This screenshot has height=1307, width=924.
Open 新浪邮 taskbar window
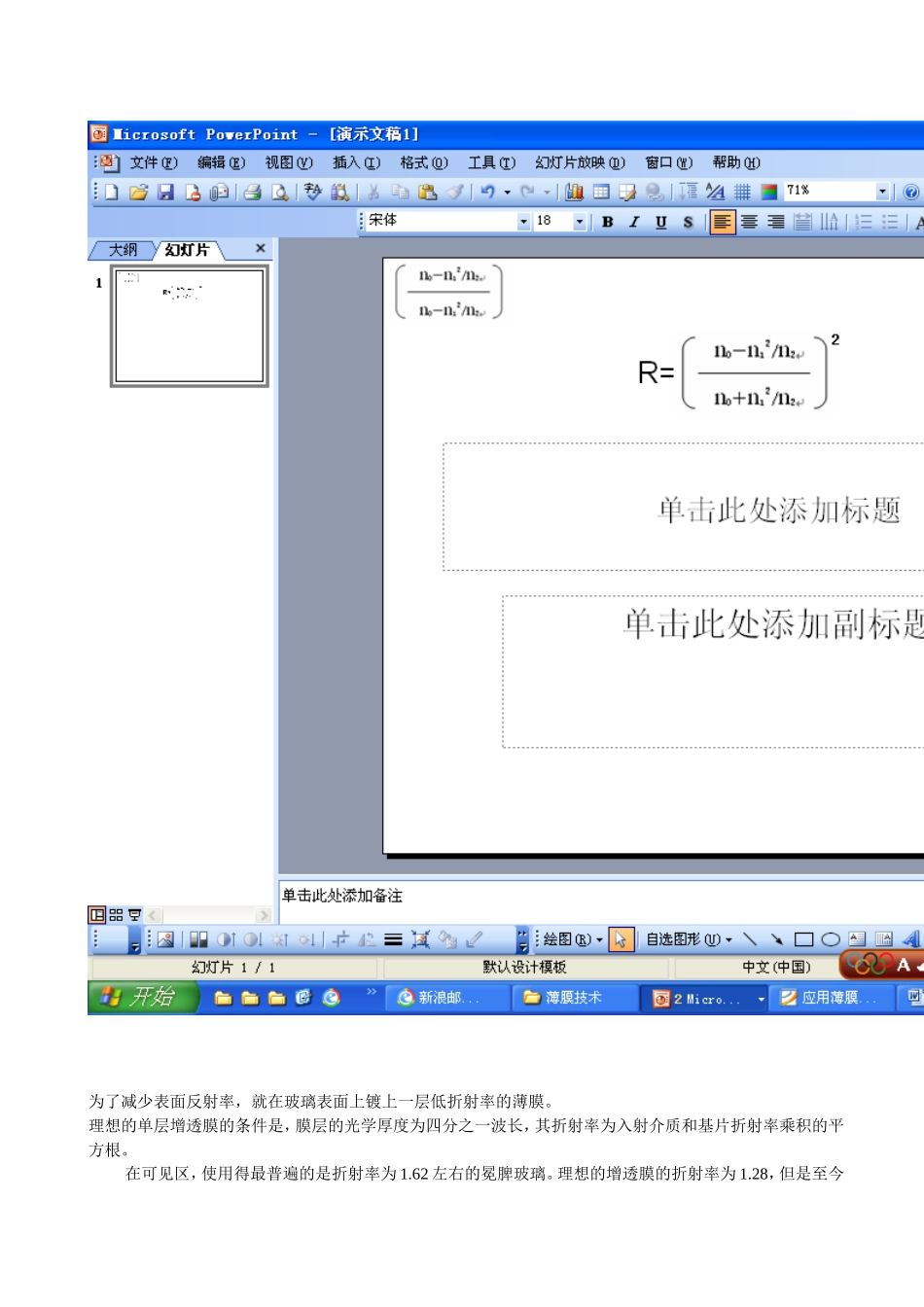[448, 998]
